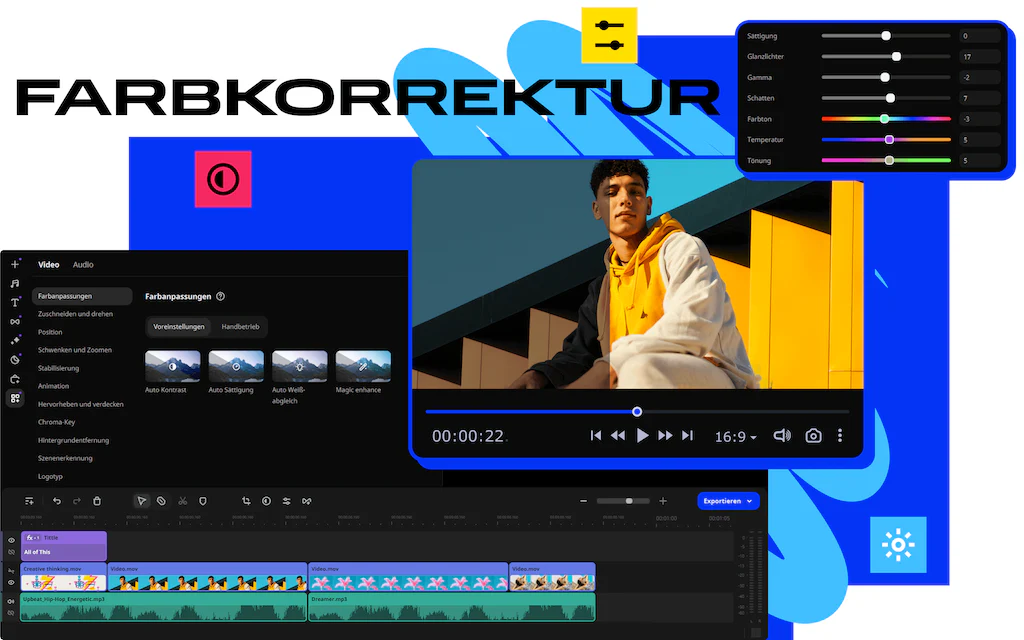Select the Dreamer.mp3 audio clip

[452, 607]
